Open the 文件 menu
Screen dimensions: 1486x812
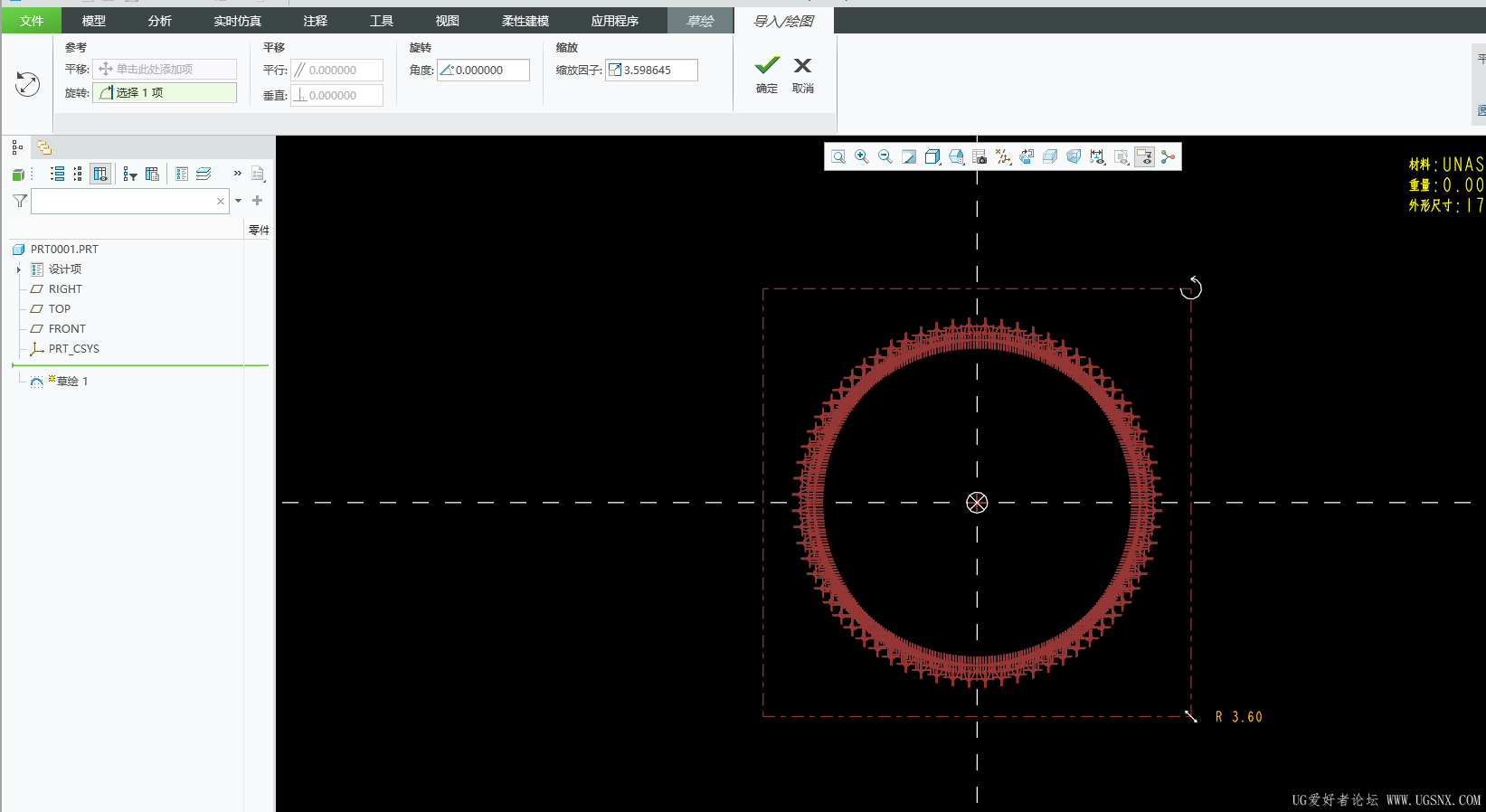32,21
